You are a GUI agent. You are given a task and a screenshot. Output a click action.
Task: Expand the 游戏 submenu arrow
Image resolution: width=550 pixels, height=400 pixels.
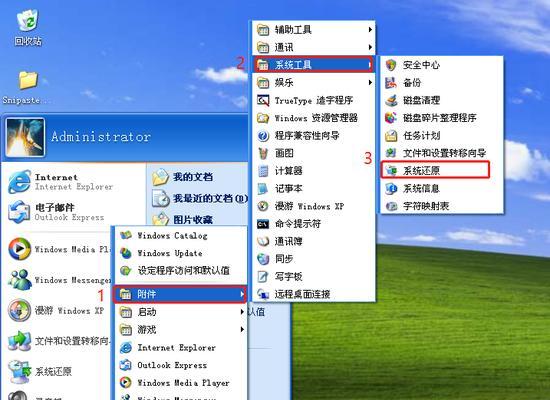click(x=242, y=329)
